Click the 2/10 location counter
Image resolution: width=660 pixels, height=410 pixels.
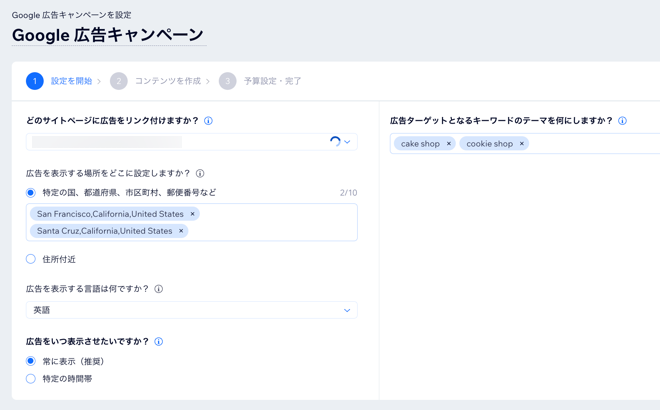point(349,193)
